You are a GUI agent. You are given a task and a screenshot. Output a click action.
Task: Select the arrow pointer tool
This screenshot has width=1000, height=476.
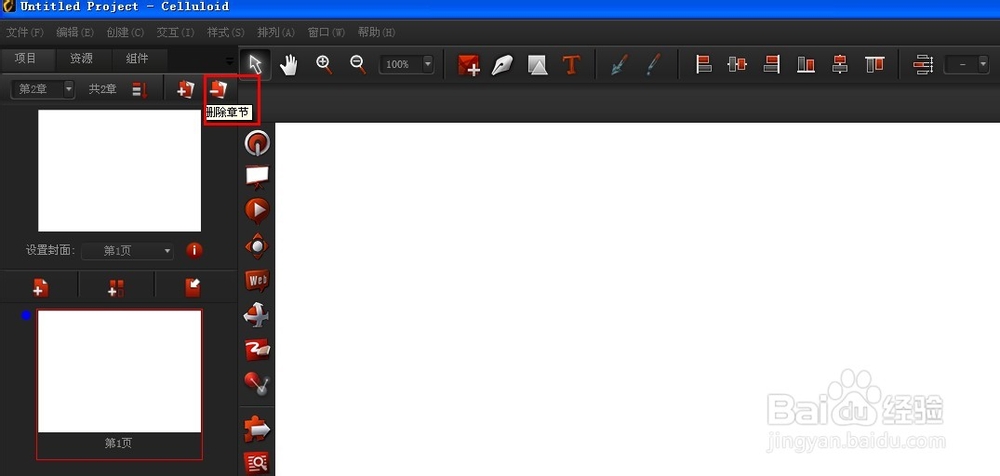pos(256,64)
